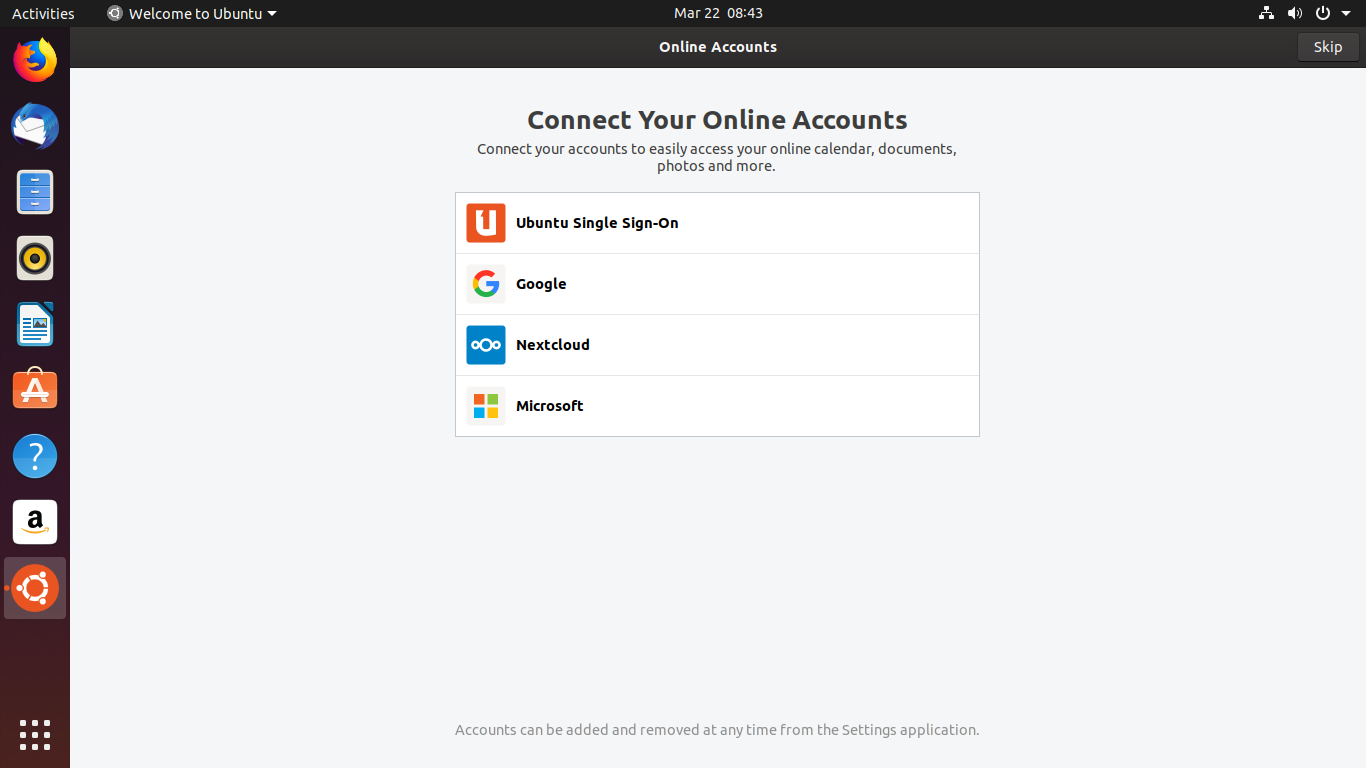Expand the system menu arrow
Image resolution: width=1366 pixels, height=768 pixels.
[1346, 14]
